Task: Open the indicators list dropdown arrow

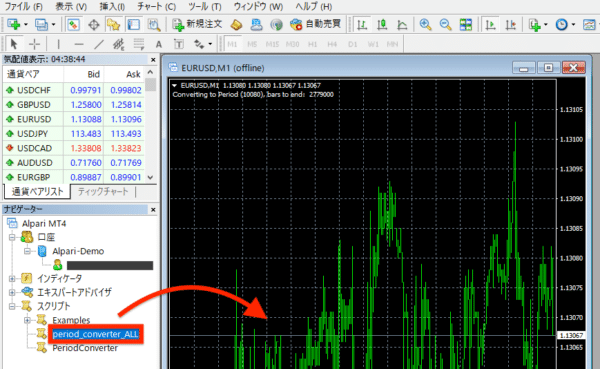Action: pyautogui.click(x=546, y=24)
